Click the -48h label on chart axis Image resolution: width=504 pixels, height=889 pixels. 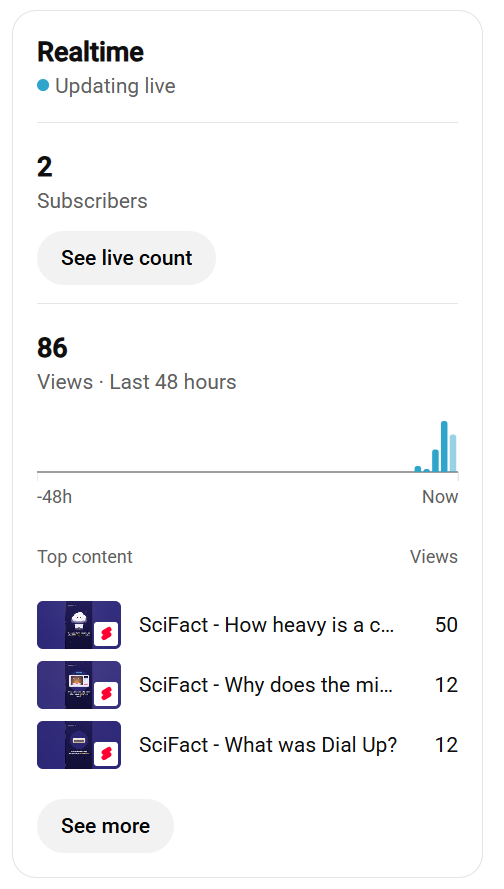[54, 497]
